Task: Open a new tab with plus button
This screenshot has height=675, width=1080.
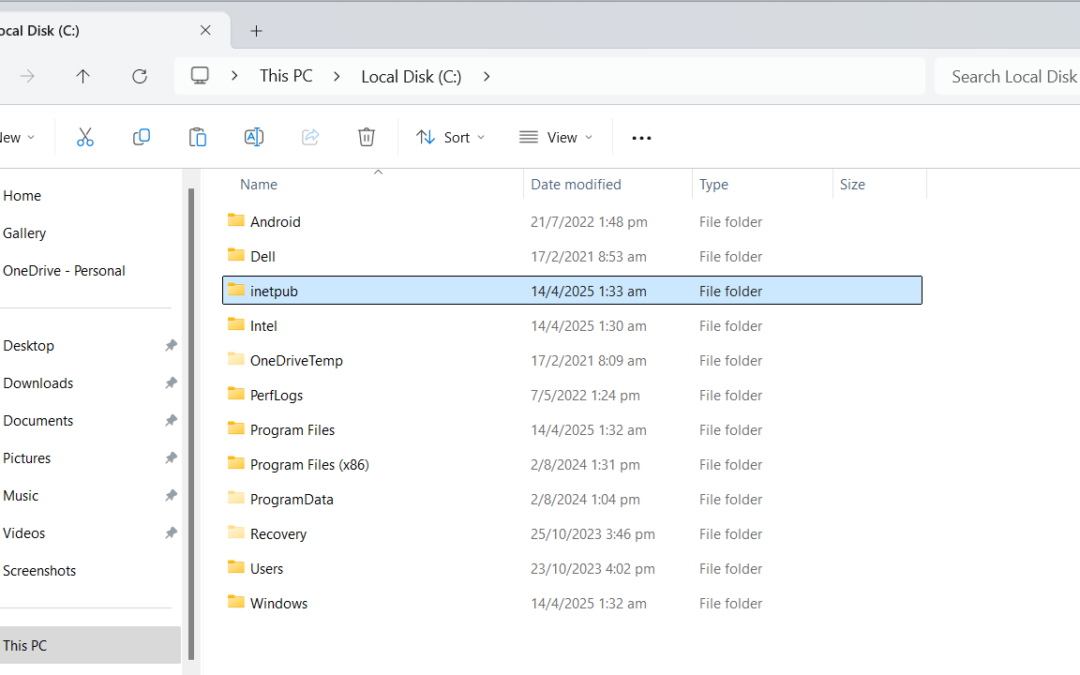Action: tap(256, 31)
